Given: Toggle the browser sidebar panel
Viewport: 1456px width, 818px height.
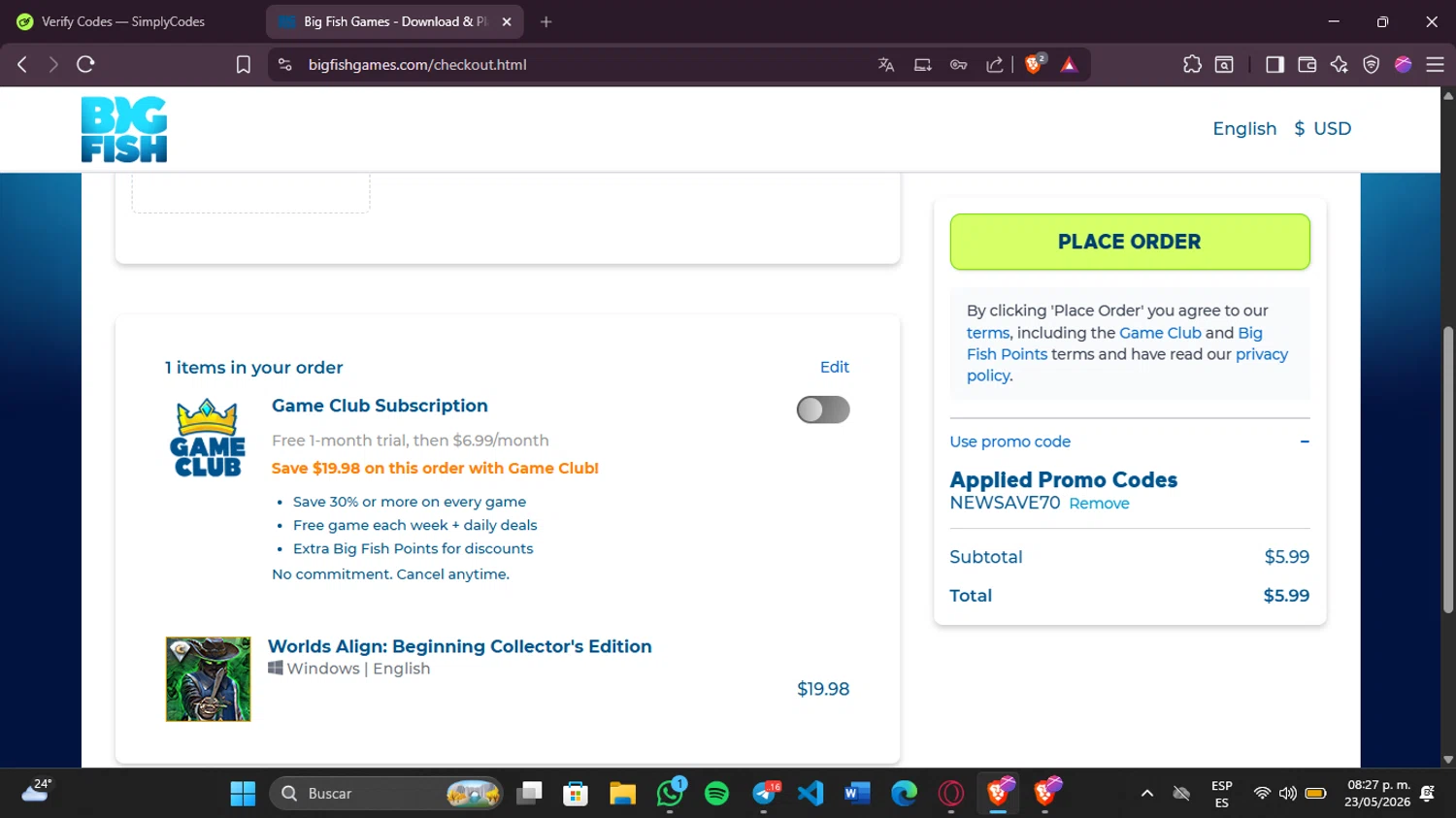Looking at the screenshot, I should tap(1274, 65).
